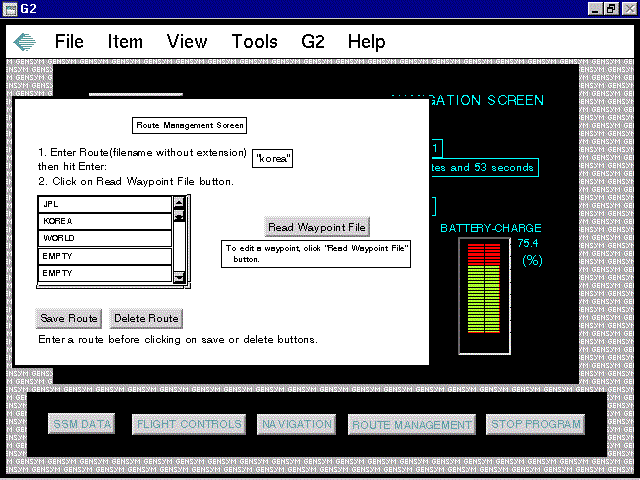This screenshot has width=640, height=480.
Task: Click the Save Route button
Action: coord(69,319)
